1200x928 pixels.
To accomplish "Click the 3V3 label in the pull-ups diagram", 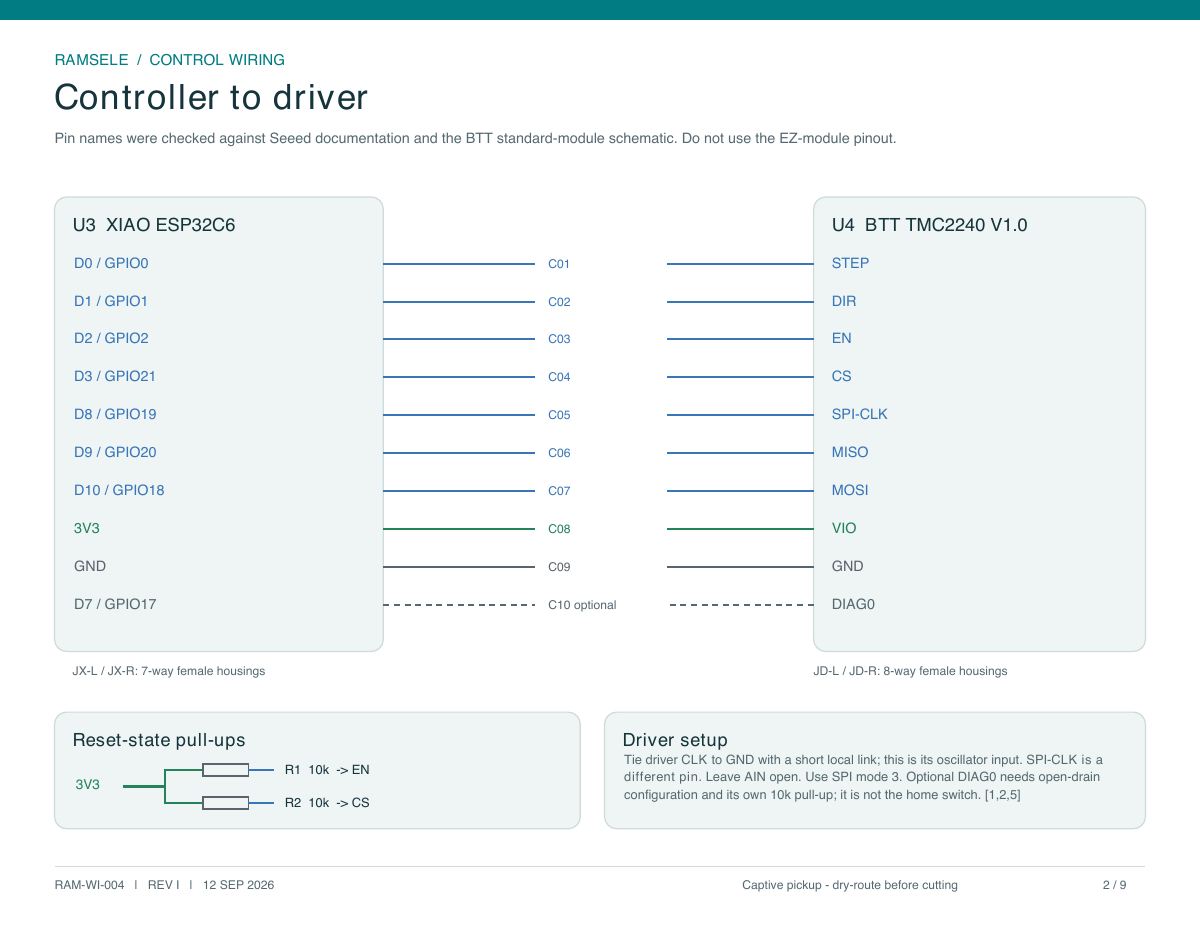I will (x=88, y=785).
